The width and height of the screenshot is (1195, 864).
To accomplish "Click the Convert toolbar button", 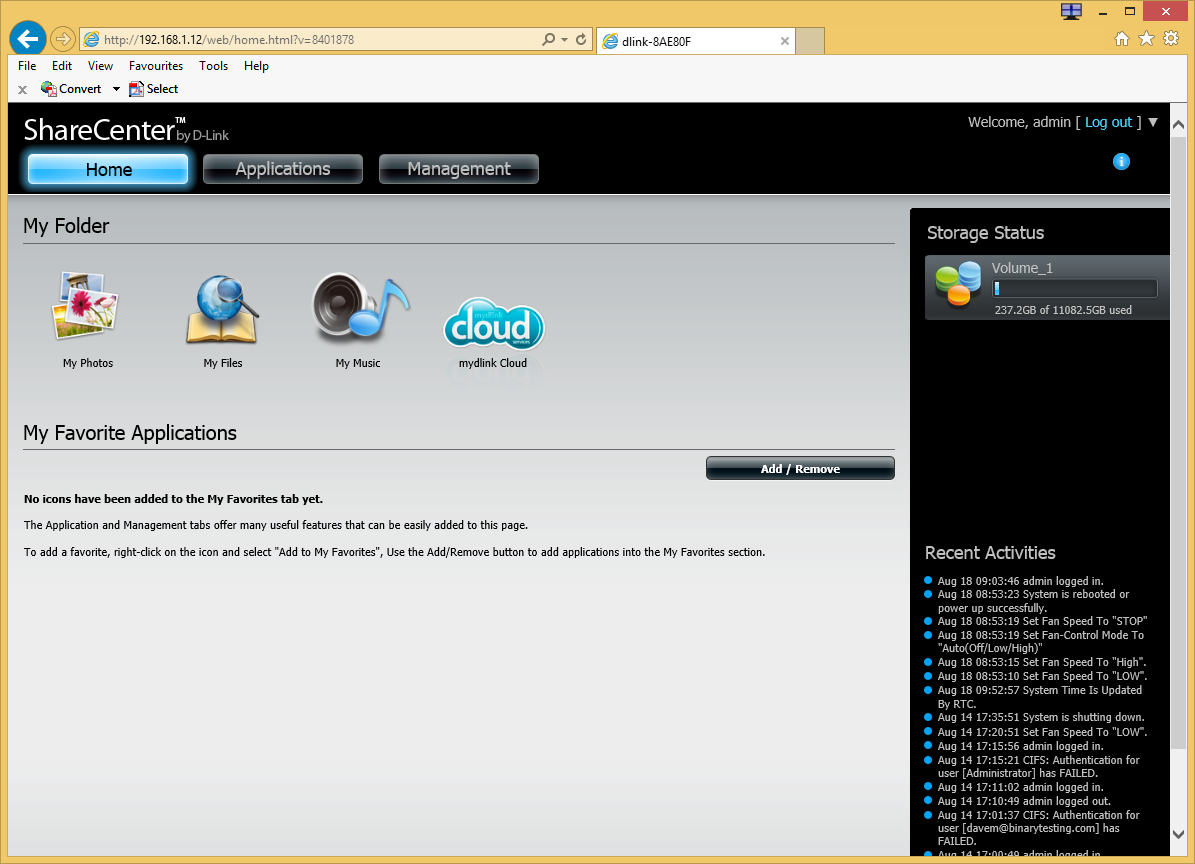I will (x=71, y=89).
